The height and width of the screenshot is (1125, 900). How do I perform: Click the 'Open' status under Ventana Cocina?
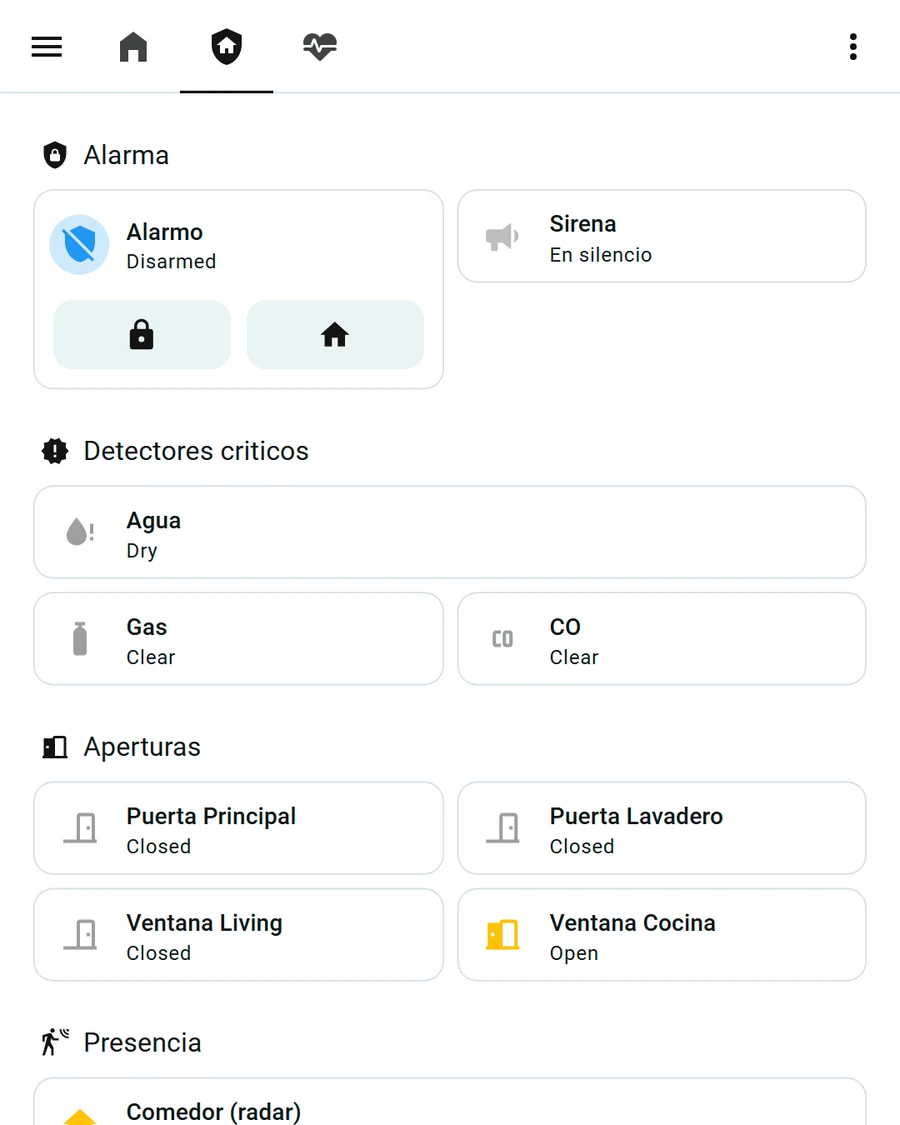573,954
